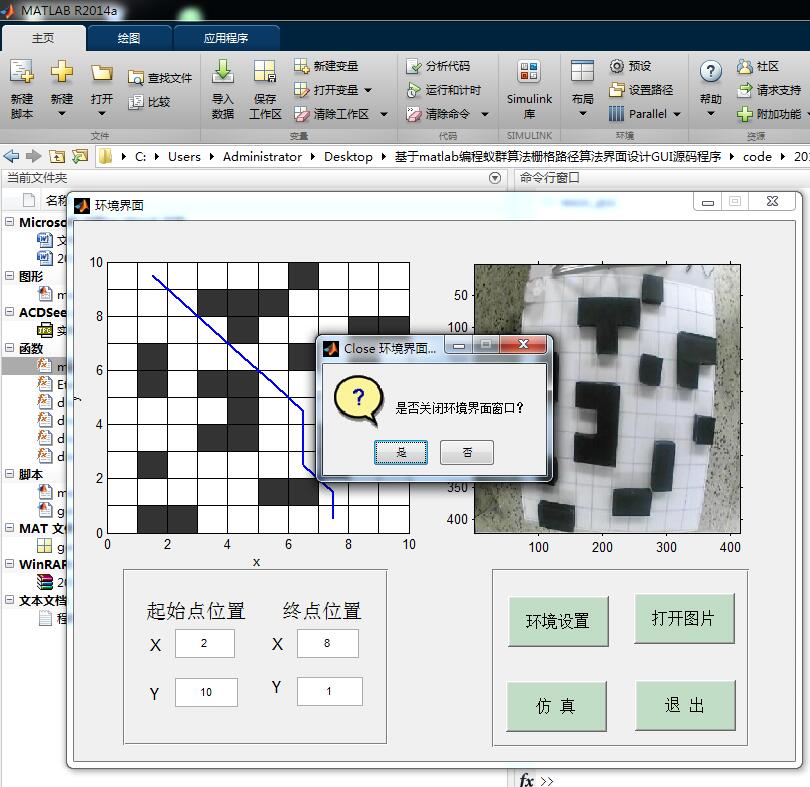Open Community (社区)

pos(757,66)
